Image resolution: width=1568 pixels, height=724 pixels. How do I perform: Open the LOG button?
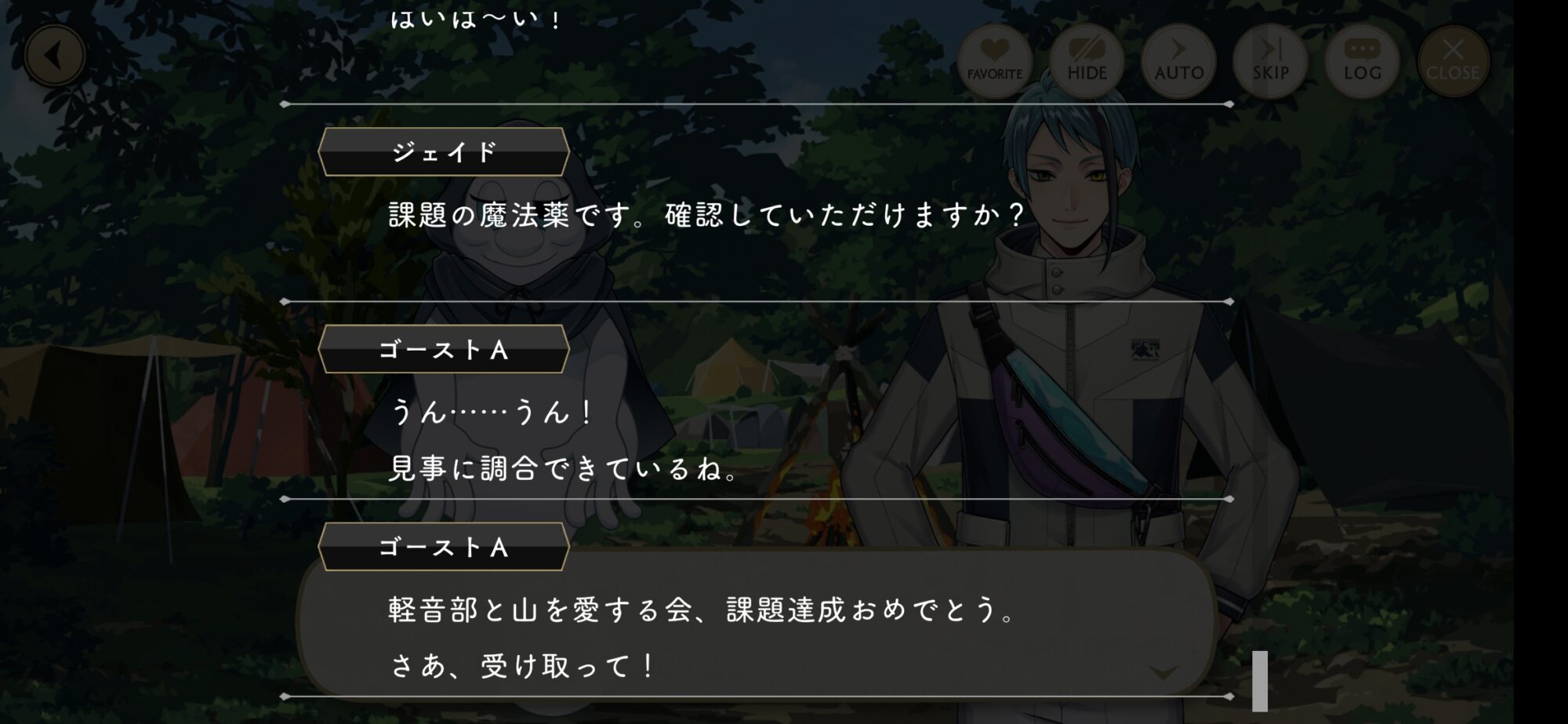1363,61
